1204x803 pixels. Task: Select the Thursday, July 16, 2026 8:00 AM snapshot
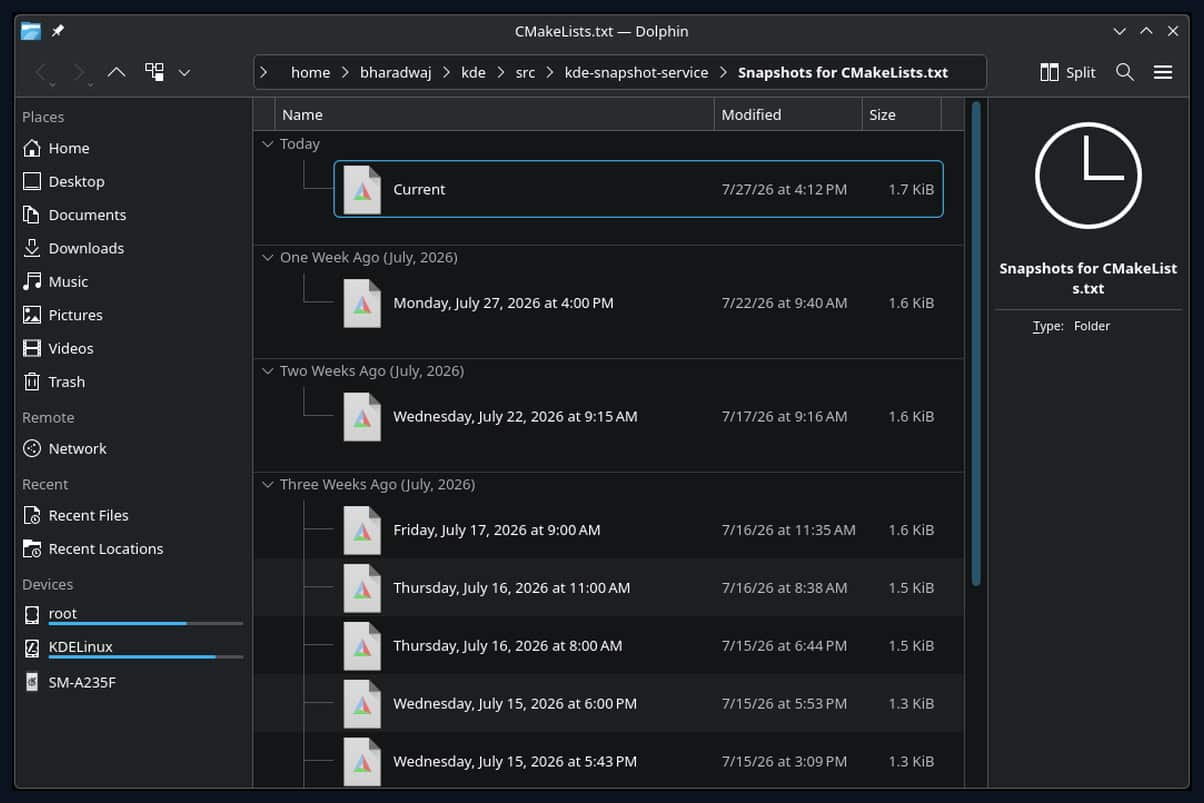click(638, 646)
